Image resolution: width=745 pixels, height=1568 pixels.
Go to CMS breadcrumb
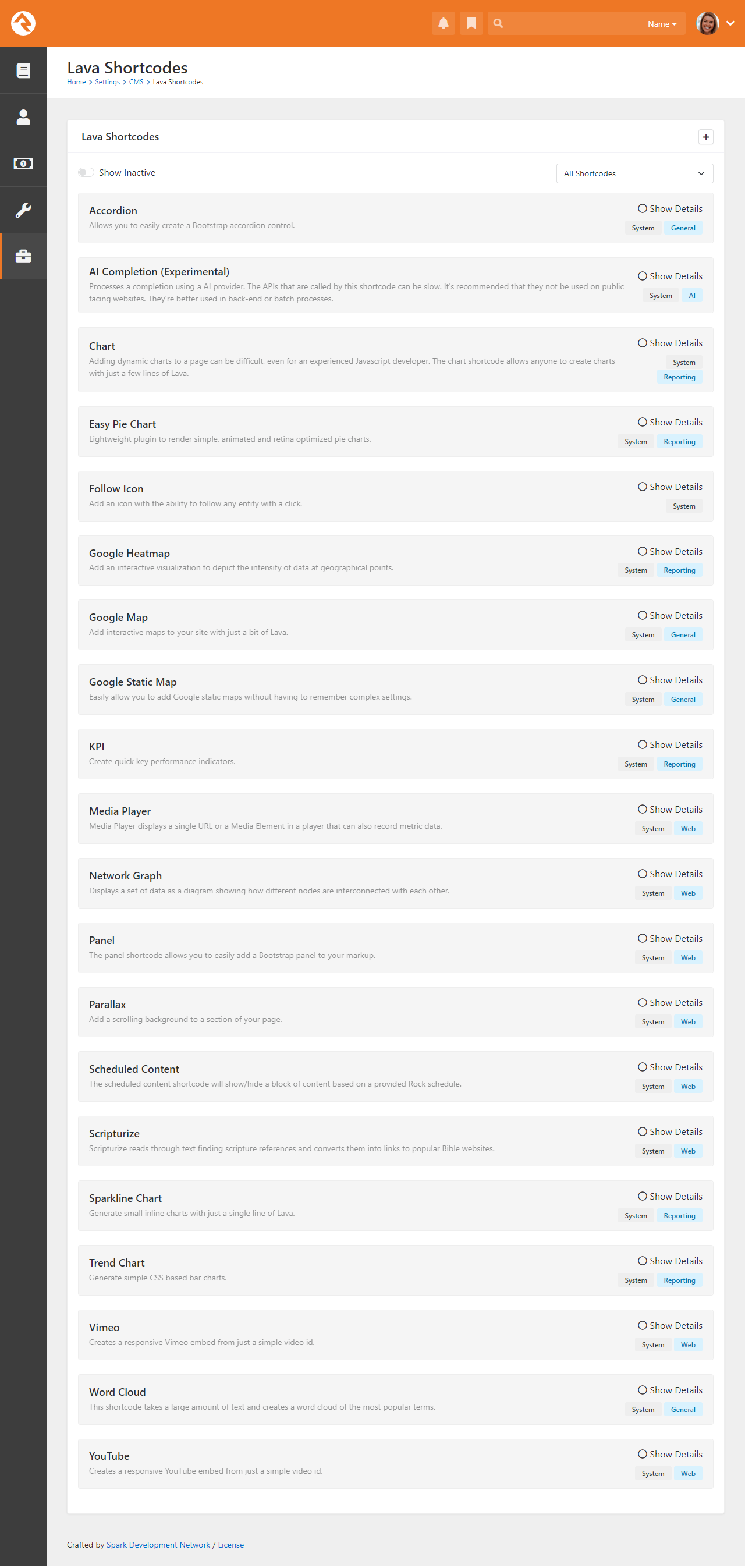[x=136, y=82]
